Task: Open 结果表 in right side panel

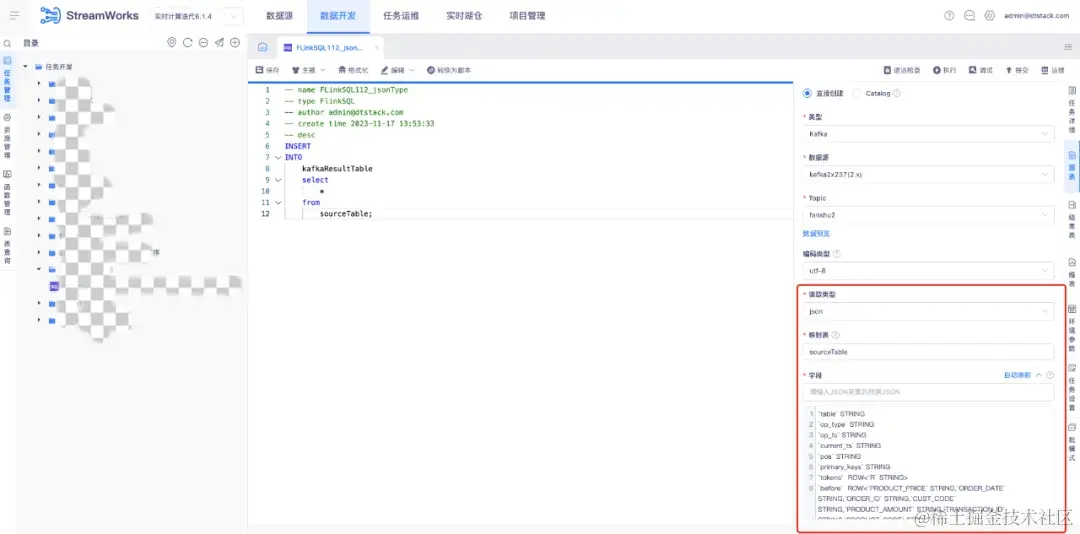Action: (x=1072, y=220)
